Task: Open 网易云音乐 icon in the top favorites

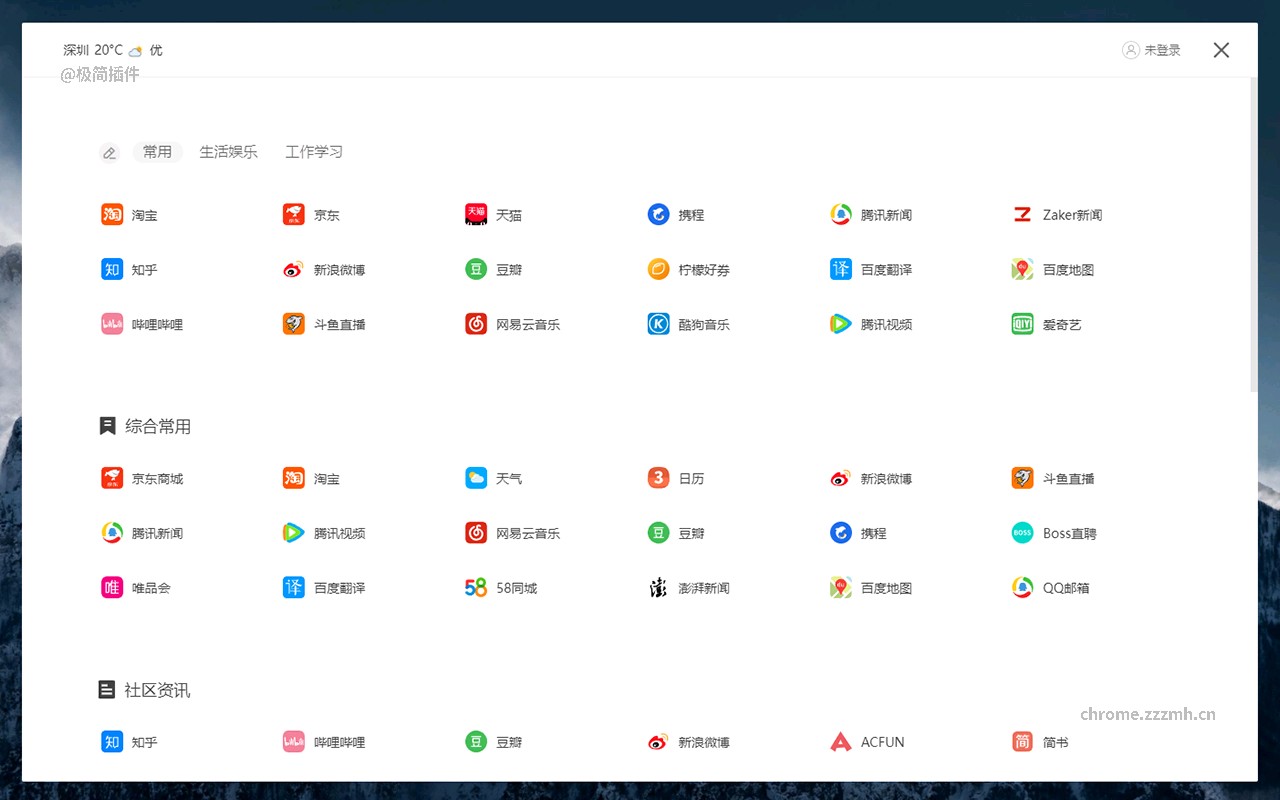Action: tap(476, 324)
